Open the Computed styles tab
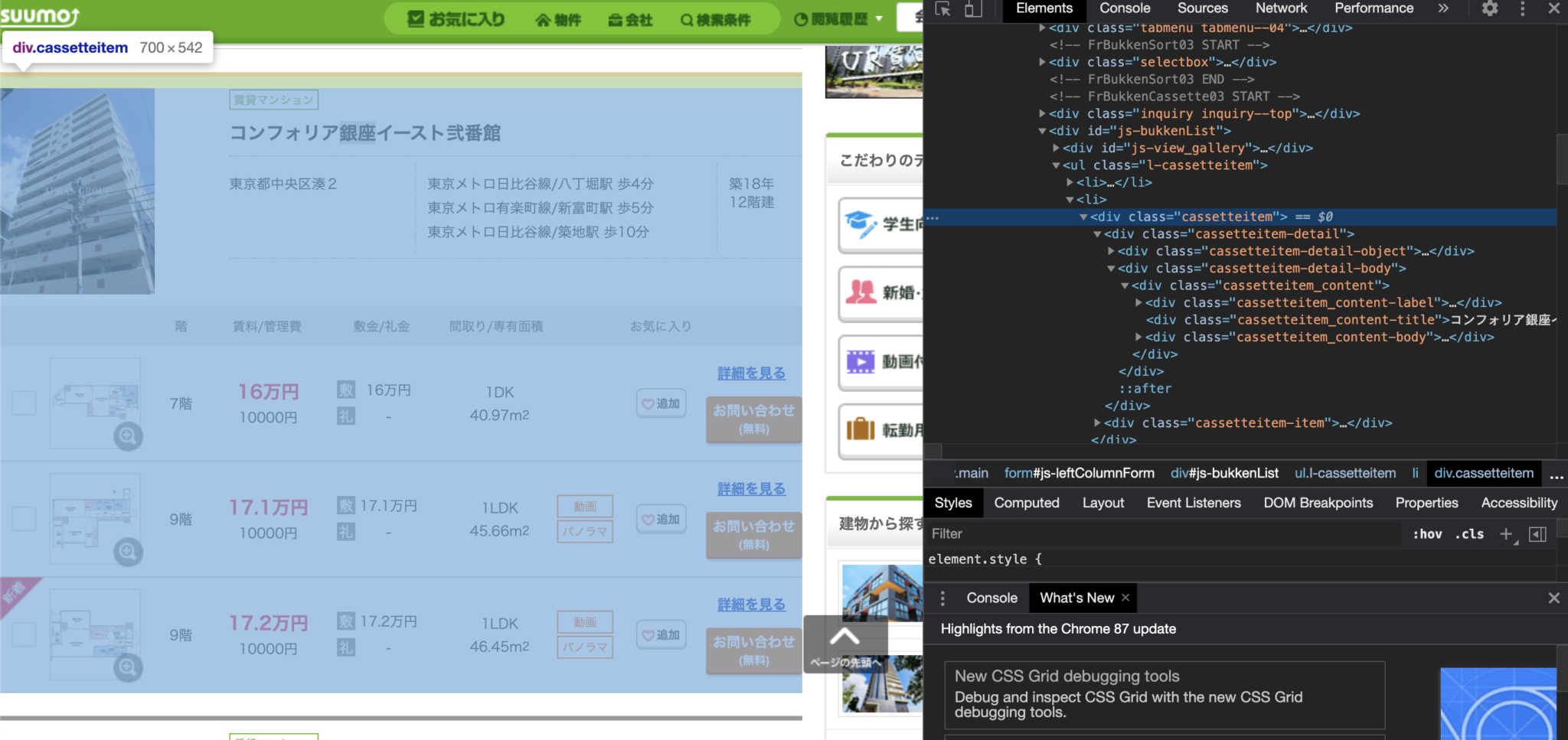This screenshot has width=1568, height=740. 1027,503
